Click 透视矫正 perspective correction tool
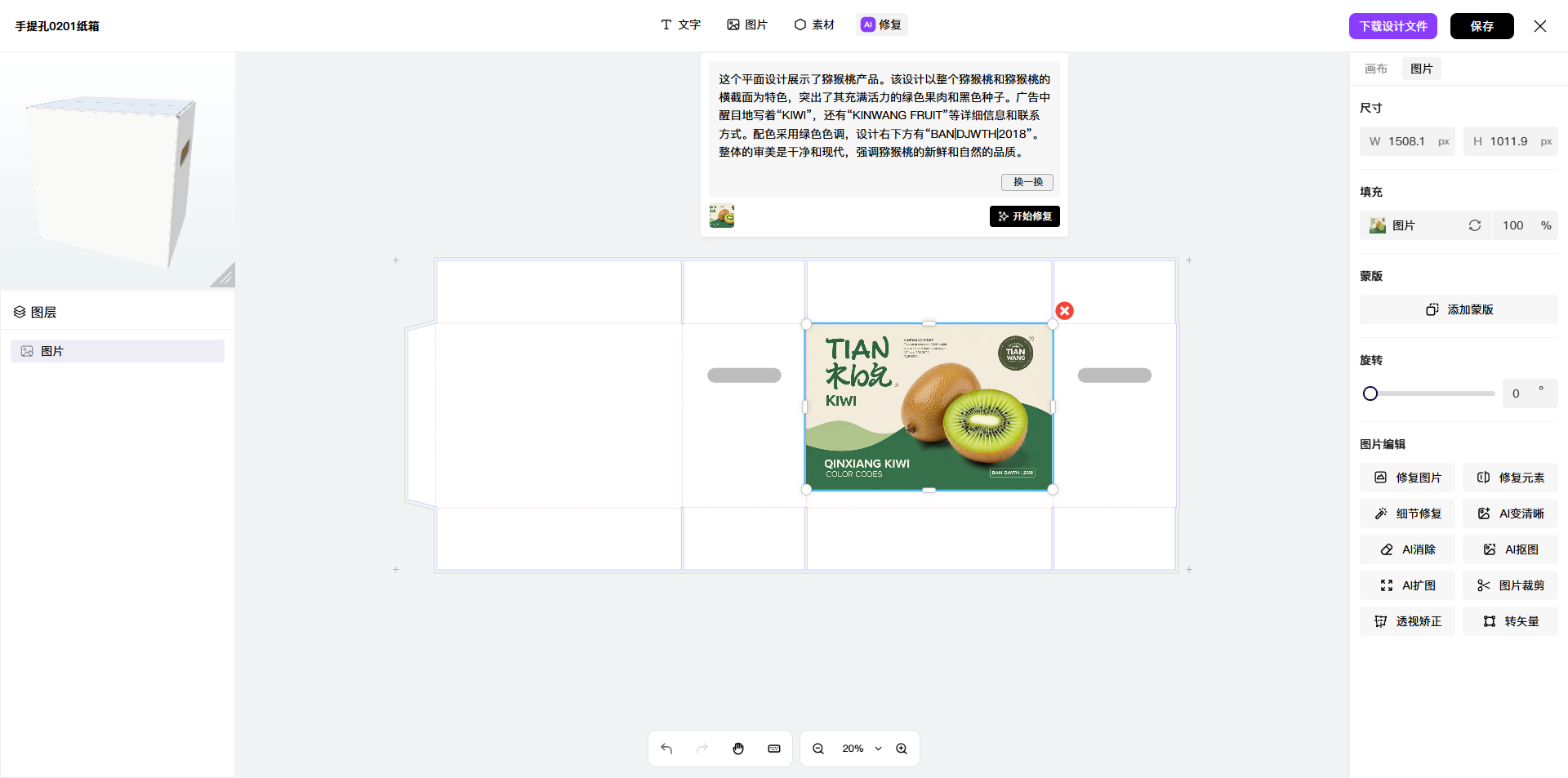The image size is (1568, 778). click(1407, 621)
